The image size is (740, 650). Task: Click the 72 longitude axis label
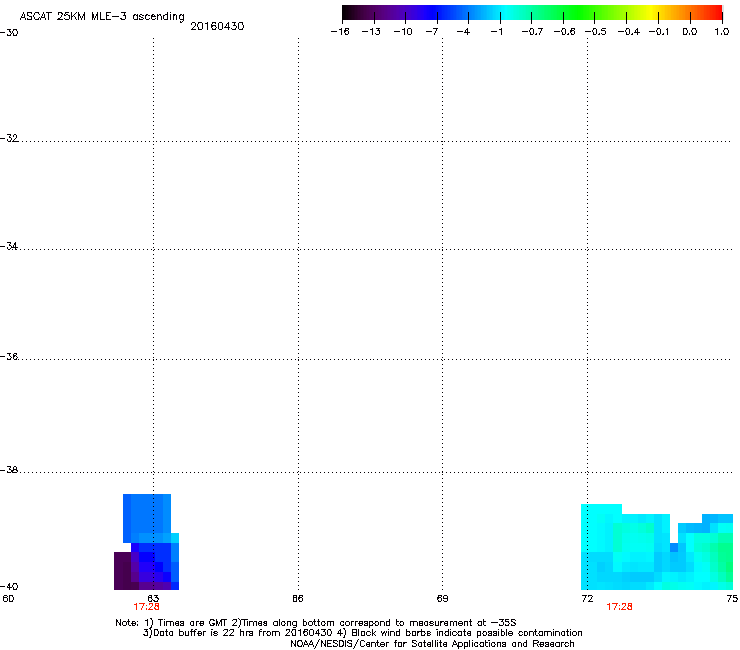pyautogui.click(x=587, y=599)
